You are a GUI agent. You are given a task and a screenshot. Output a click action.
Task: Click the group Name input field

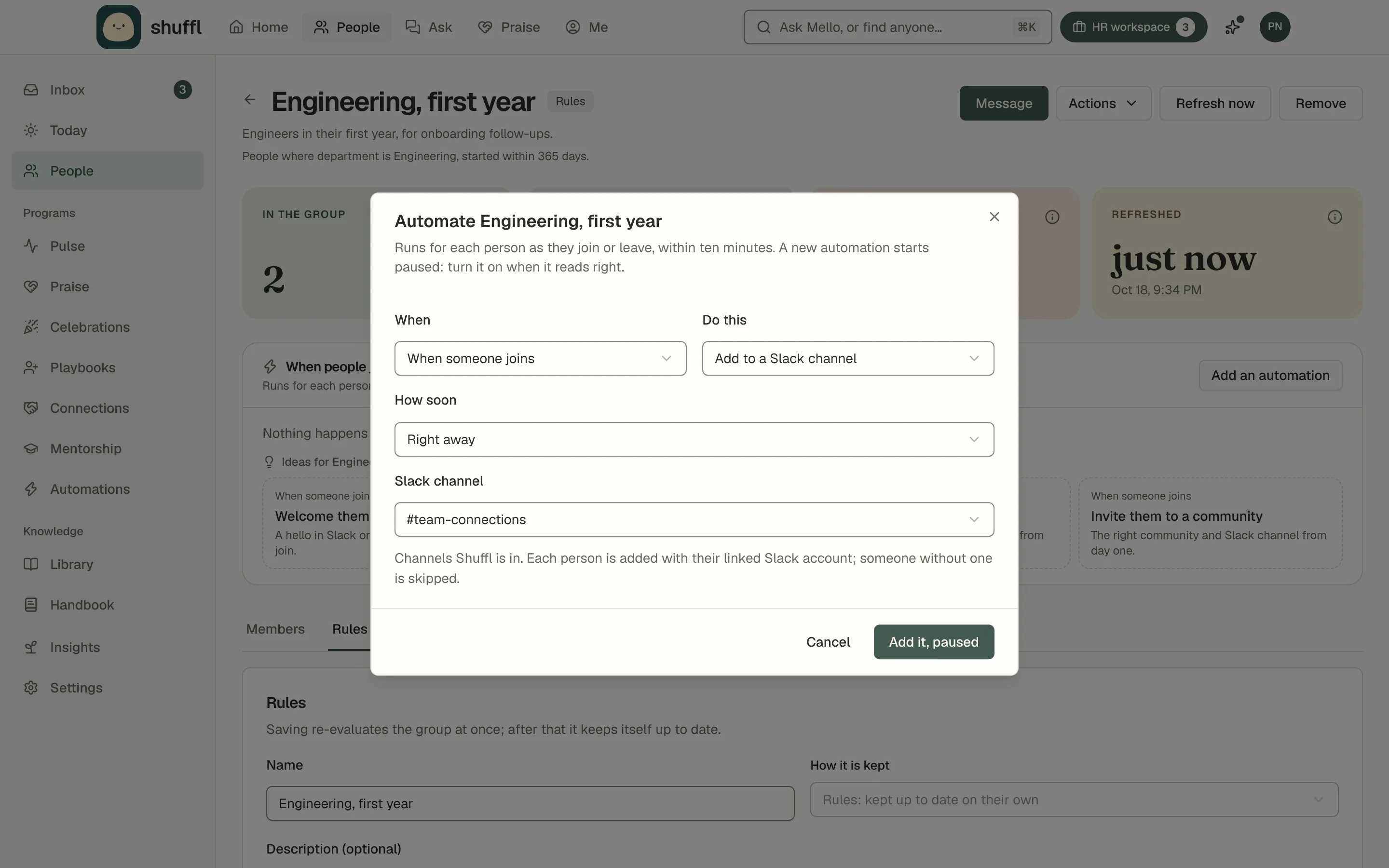531,803
